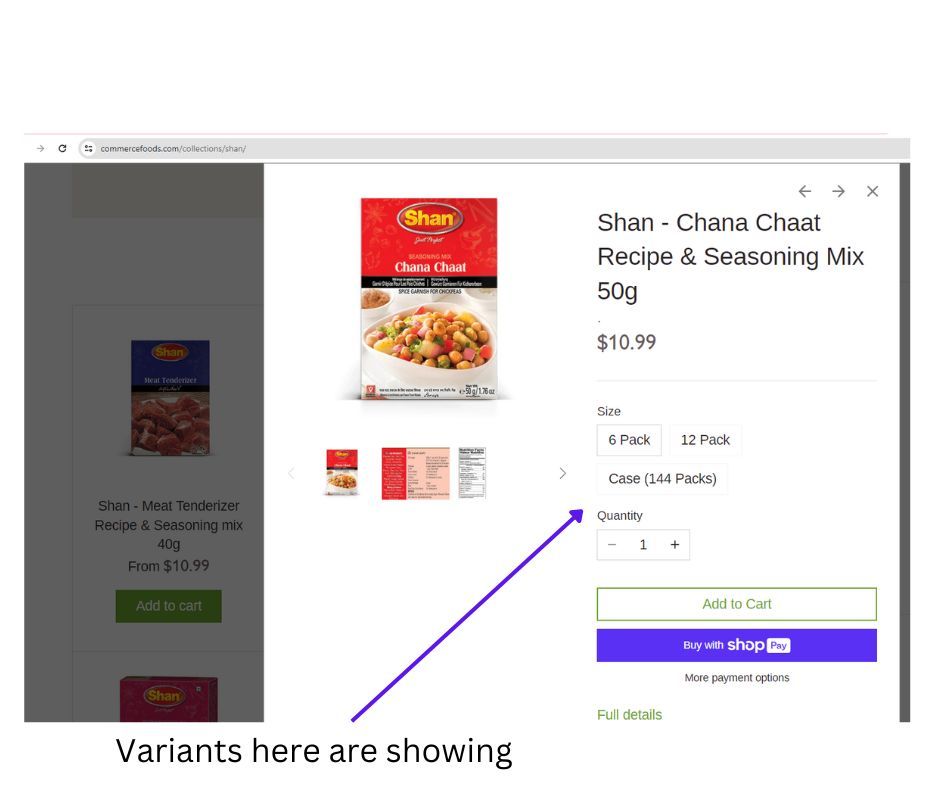Move thumbnail carousel back with left chevron
This screenshot has height=788, width=940.
[x=291, y=473]
